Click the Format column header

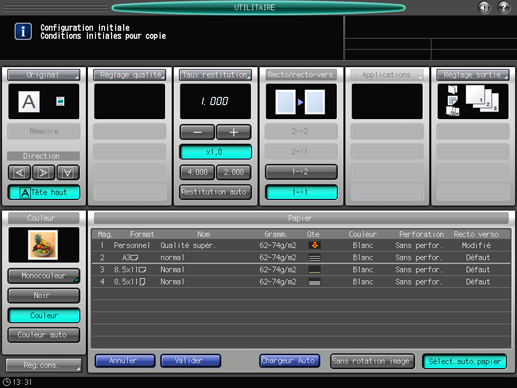[x=142, y=234]
